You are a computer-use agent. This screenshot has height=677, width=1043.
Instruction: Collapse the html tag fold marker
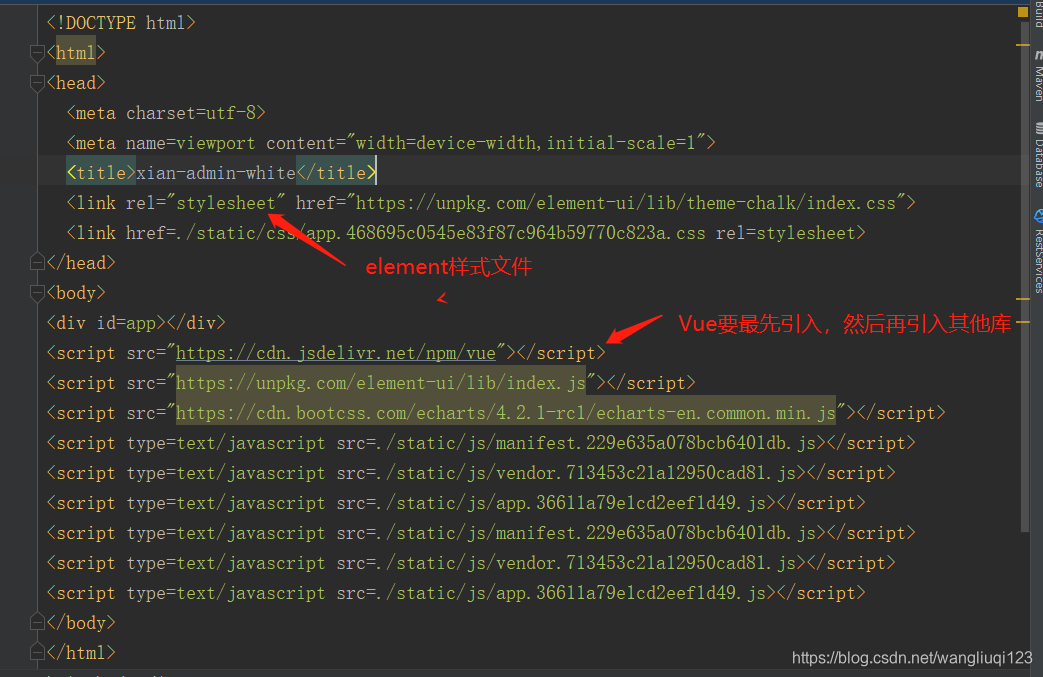[37, 53]
